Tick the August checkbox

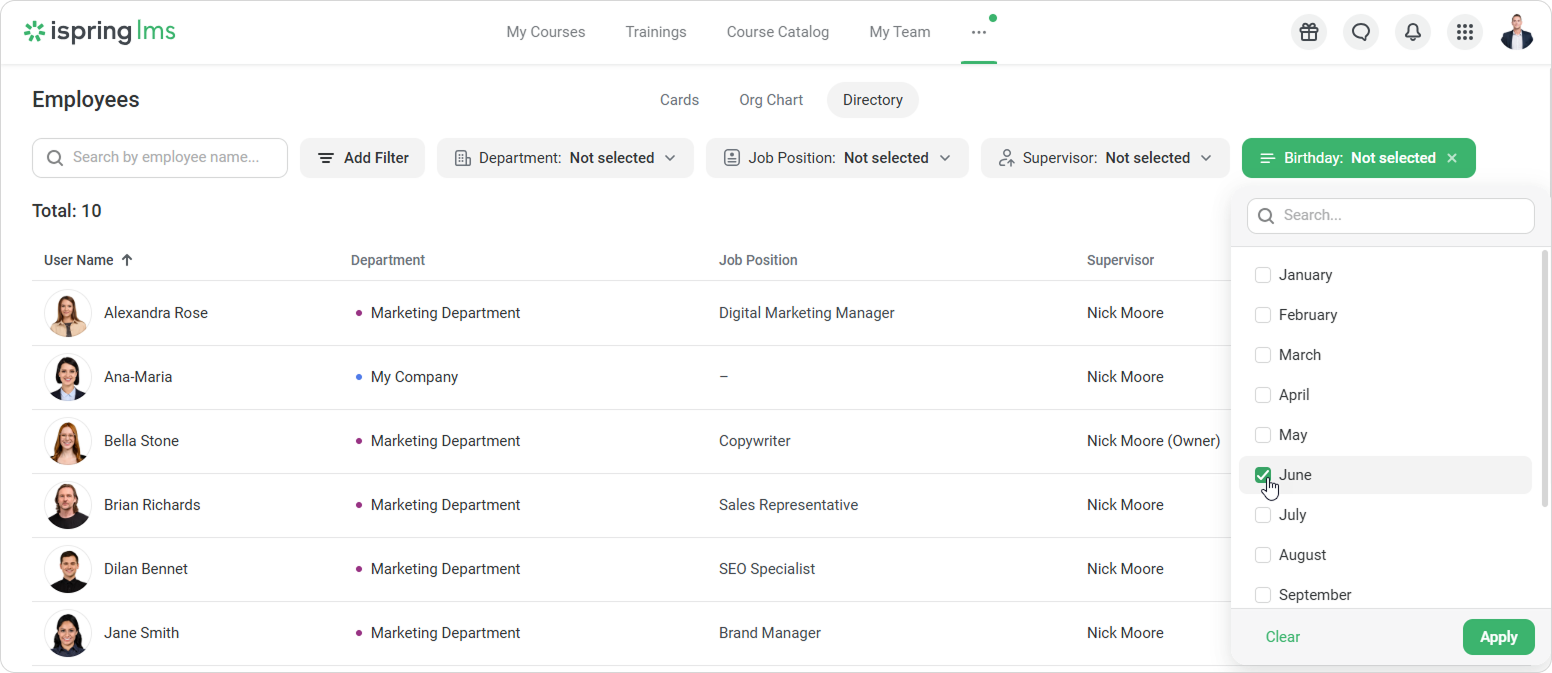click(1263, 555)
